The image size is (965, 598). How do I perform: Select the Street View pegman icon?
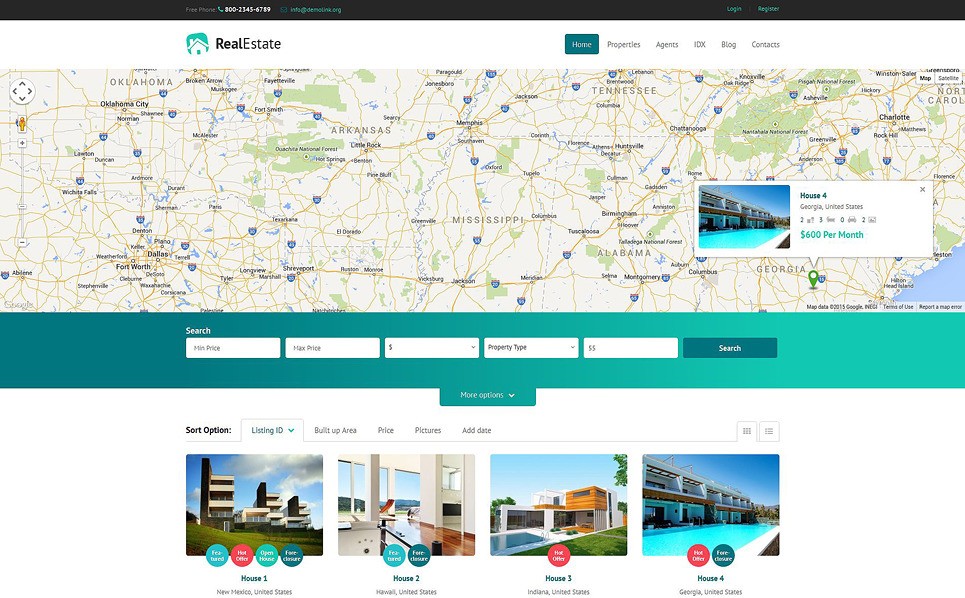click(22, 124)
